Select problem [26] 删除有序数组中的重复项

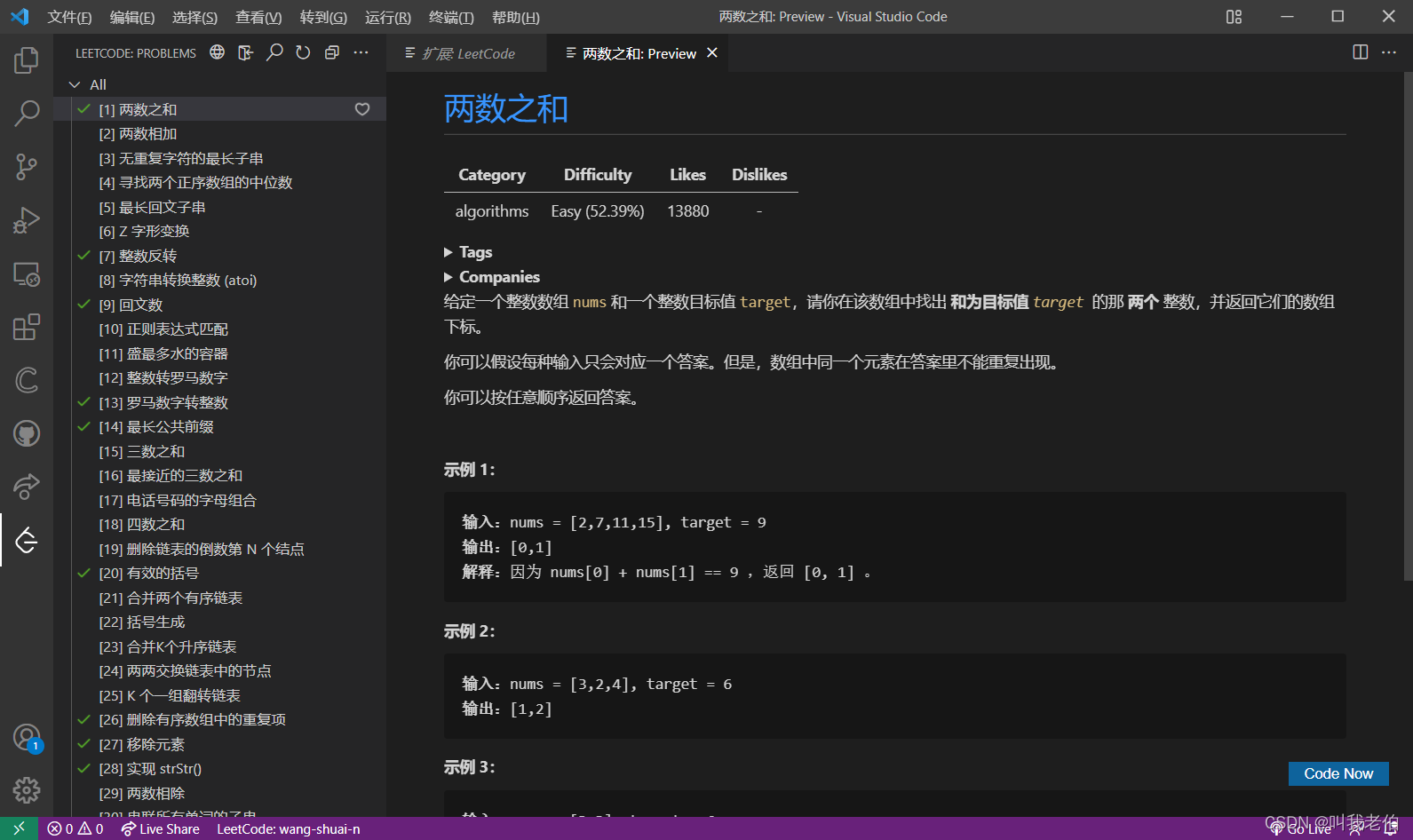pyautogui.click(x=220, y=720)
